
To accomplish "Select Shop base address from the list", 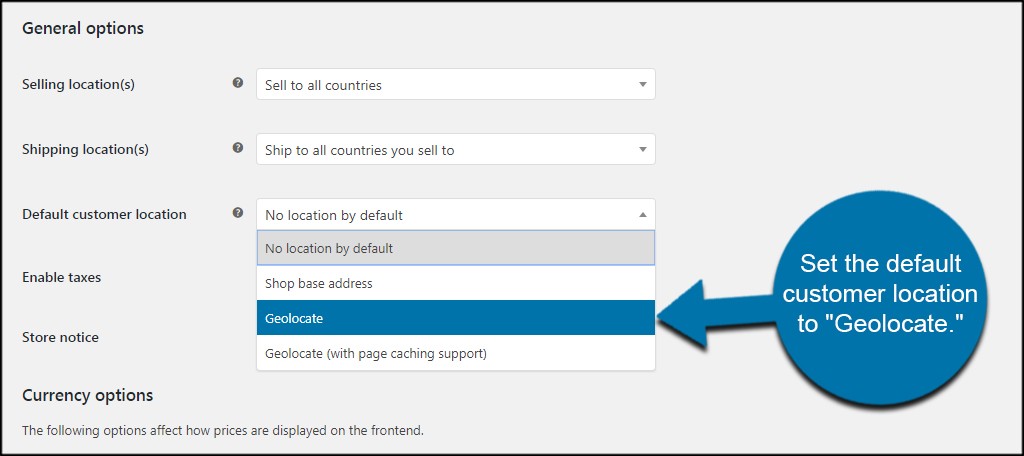I will click(456, 284).
